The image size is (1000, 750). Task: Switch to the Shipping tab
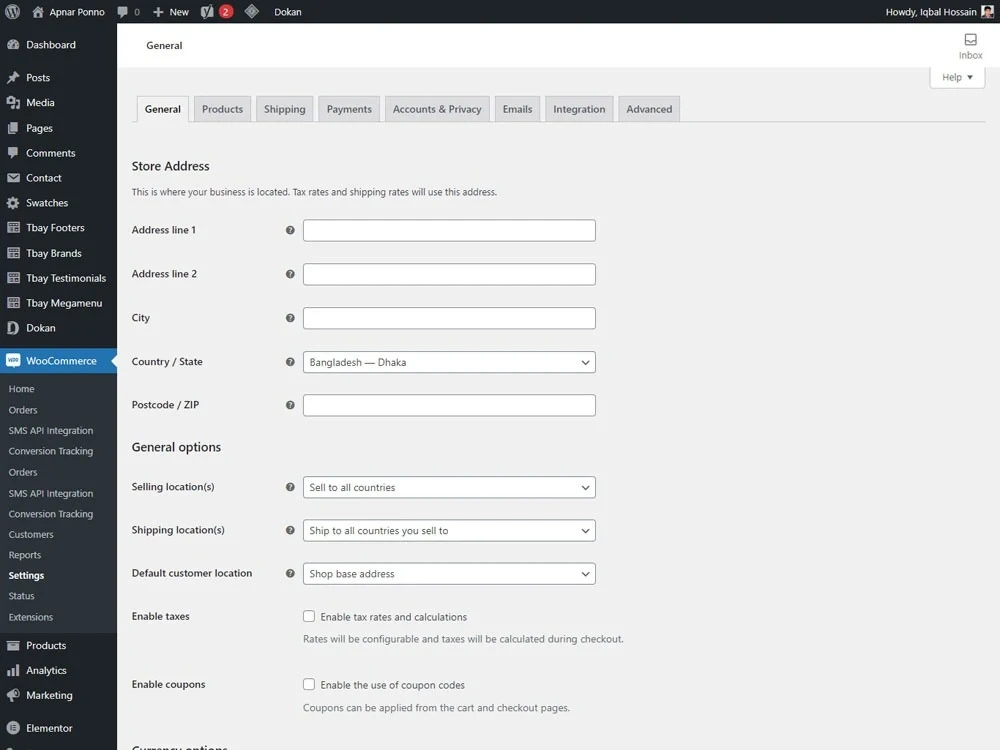pos(284,108)
